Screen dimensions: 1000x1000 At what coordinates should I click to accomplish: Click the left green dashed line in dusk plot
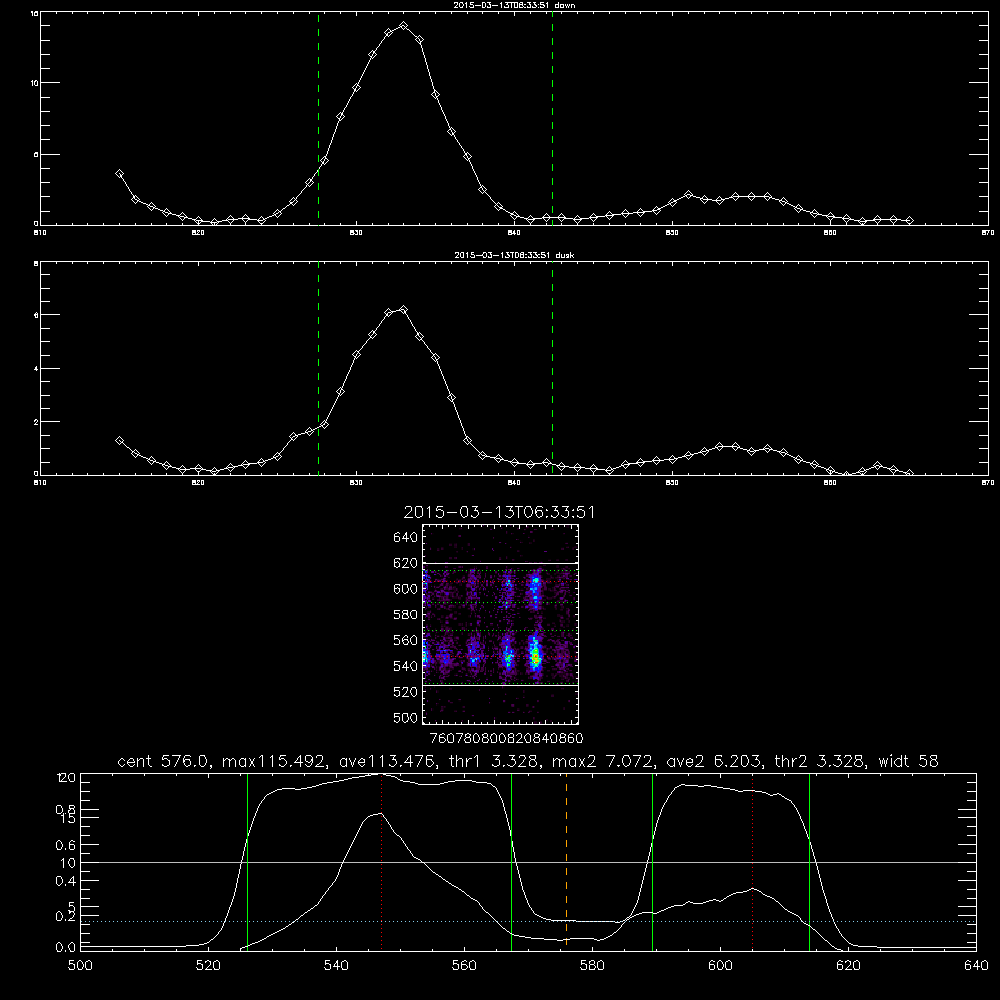coord(318,369)
